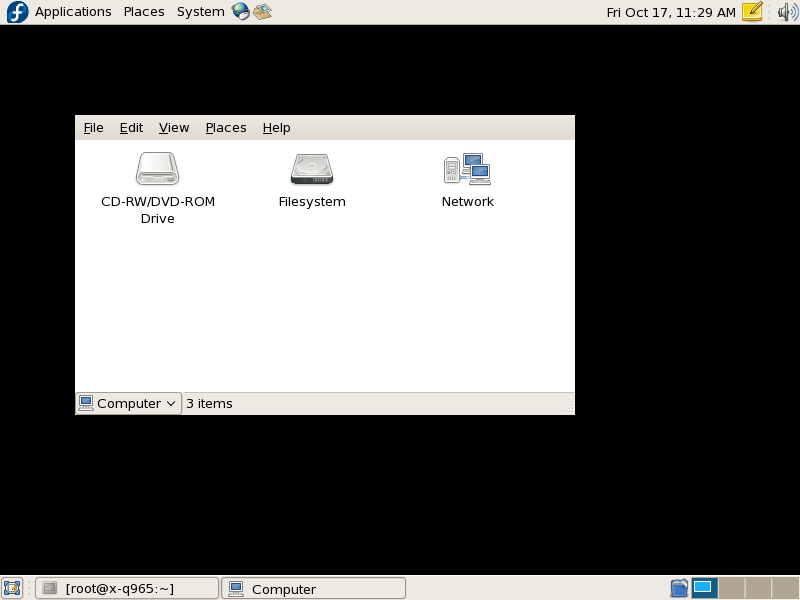The image size is (800, 600).
Task: Click the volume speaker icon
Action: pos(787,12)
